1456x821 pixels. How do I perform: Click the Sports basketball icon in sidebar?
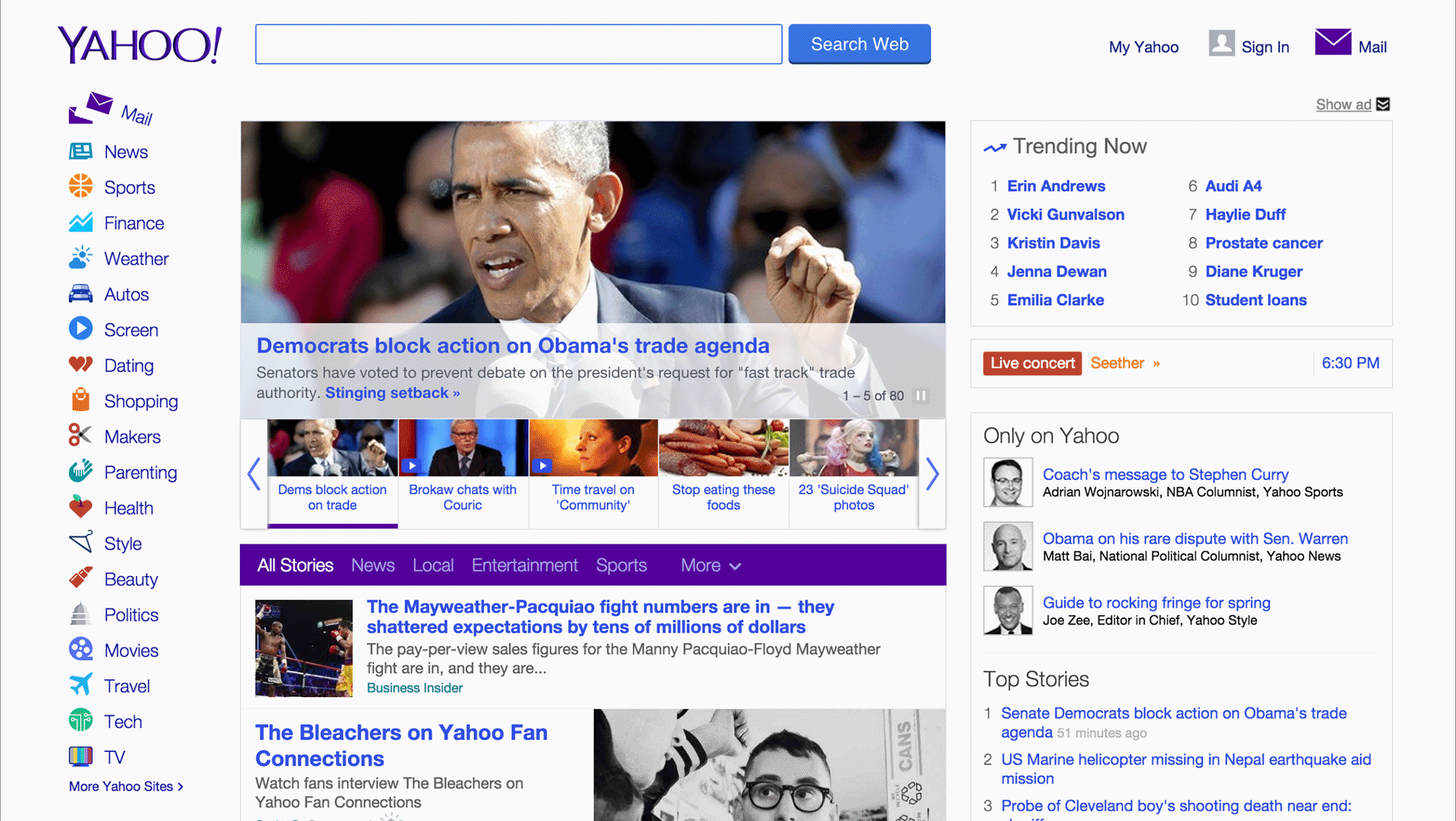point(80,187)
